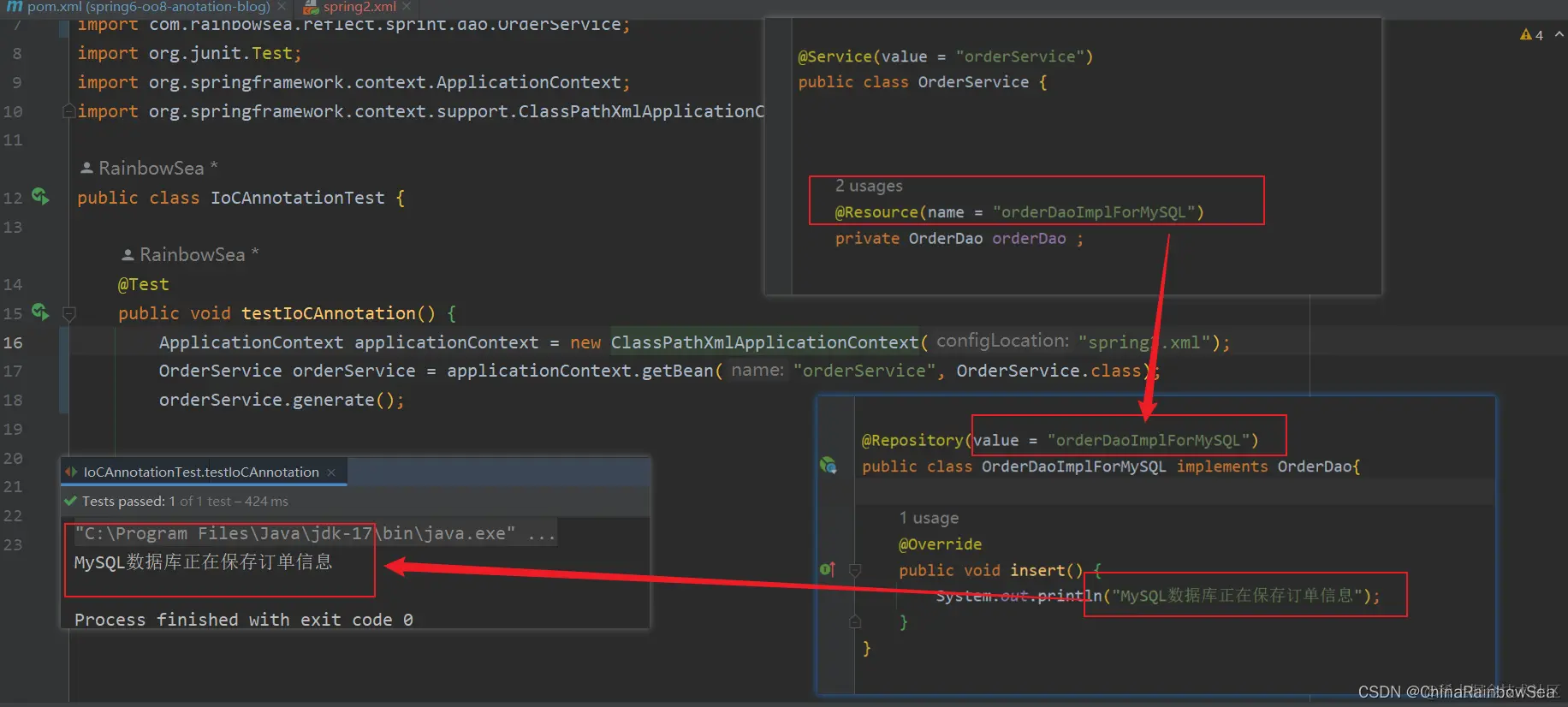This screenshot has width=1568, height=707.
Task: Close the IoCAnnotationTest.testIoCAnnotation run tab
Action: click(331, 472)
